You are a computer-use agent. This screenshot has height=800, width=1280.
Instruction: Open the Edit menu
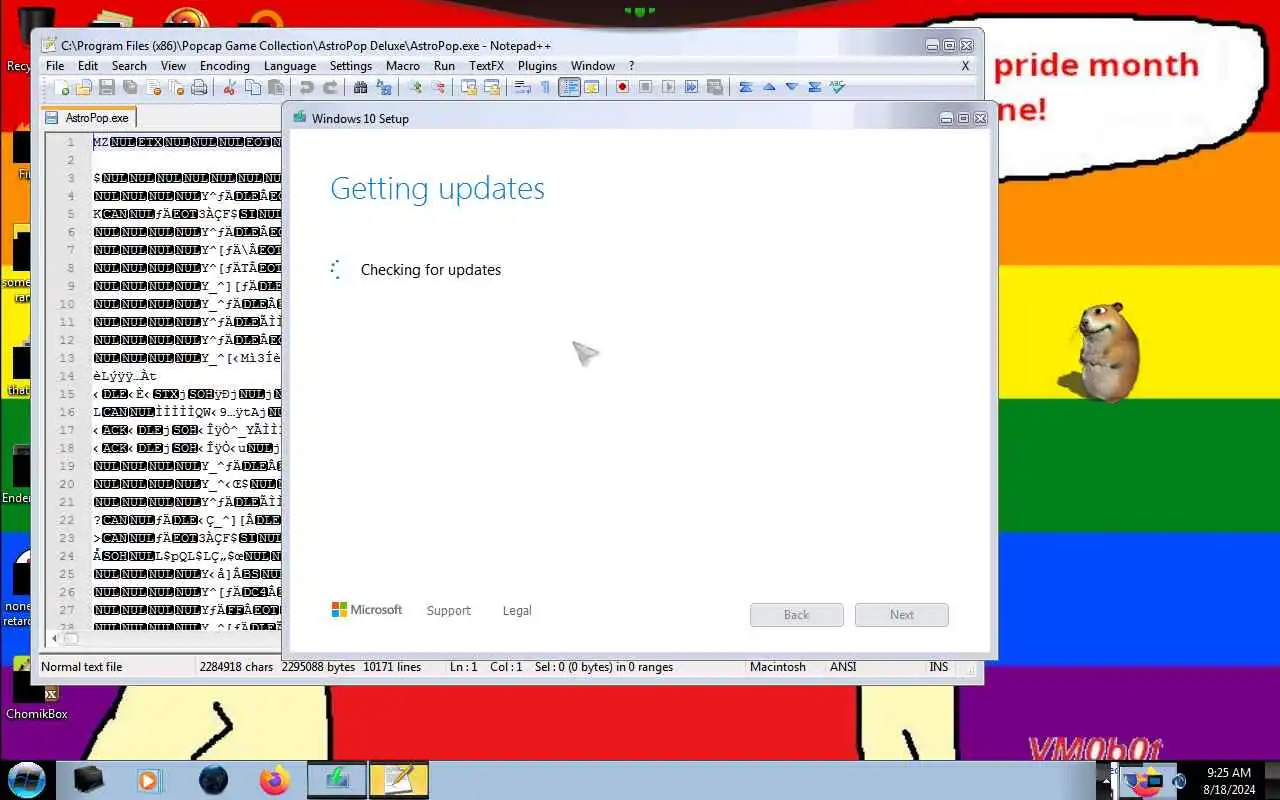coord(88,66)
